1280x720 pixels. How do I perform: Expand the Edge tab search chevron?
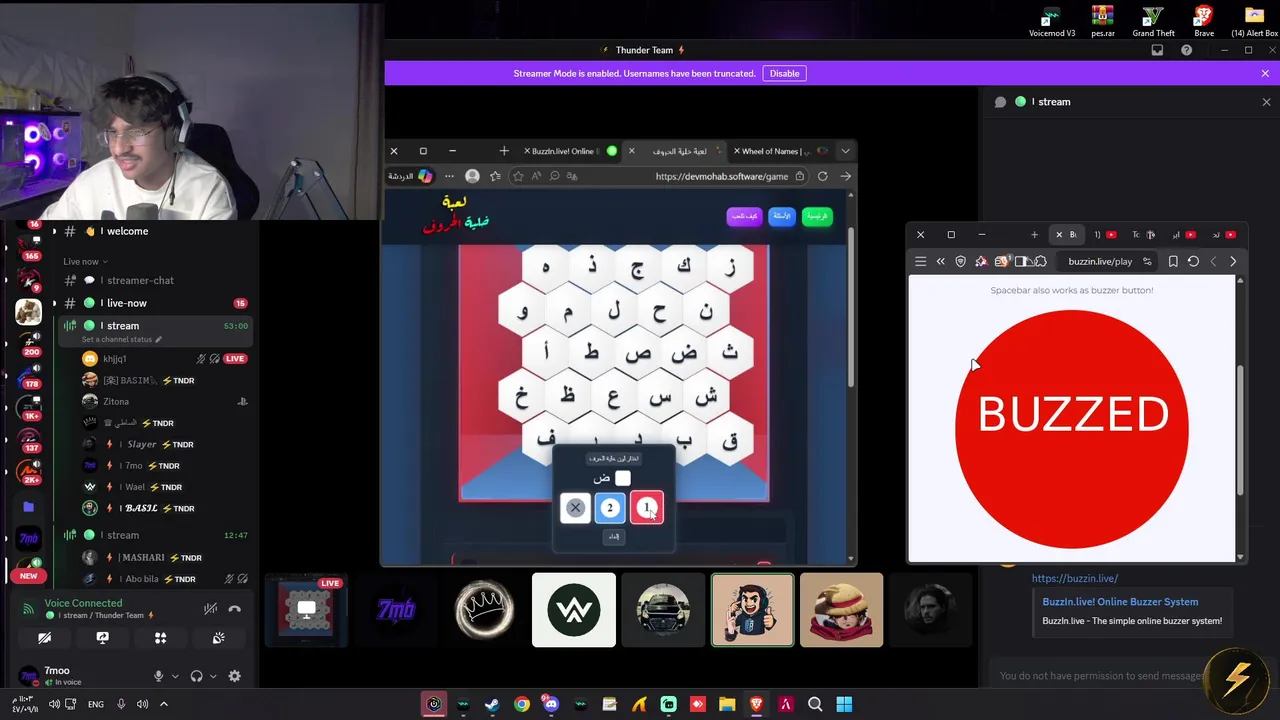click(845, 151)
